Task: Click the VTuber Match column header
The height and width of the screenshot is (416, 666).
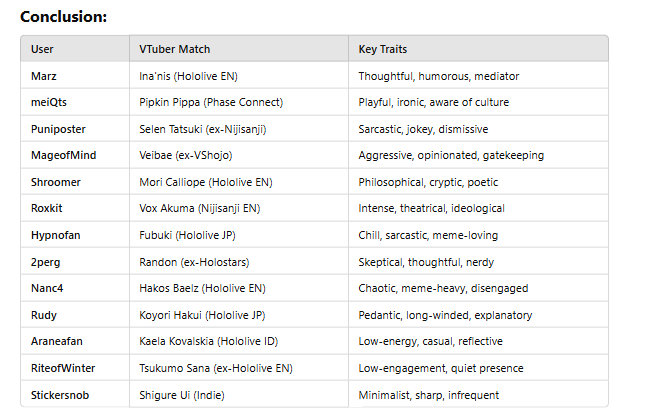Action: [174, 49]
